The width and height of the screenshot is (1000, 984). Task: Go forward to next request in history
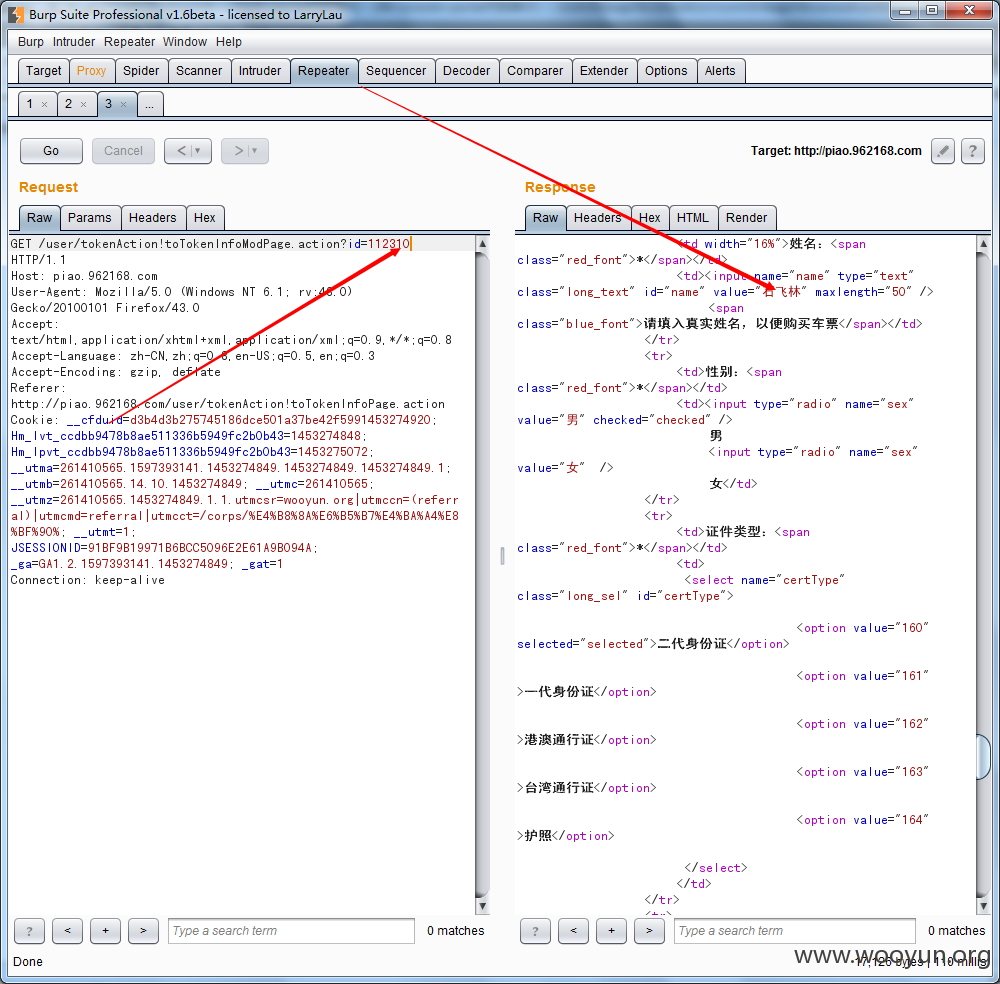click(239, 151)
